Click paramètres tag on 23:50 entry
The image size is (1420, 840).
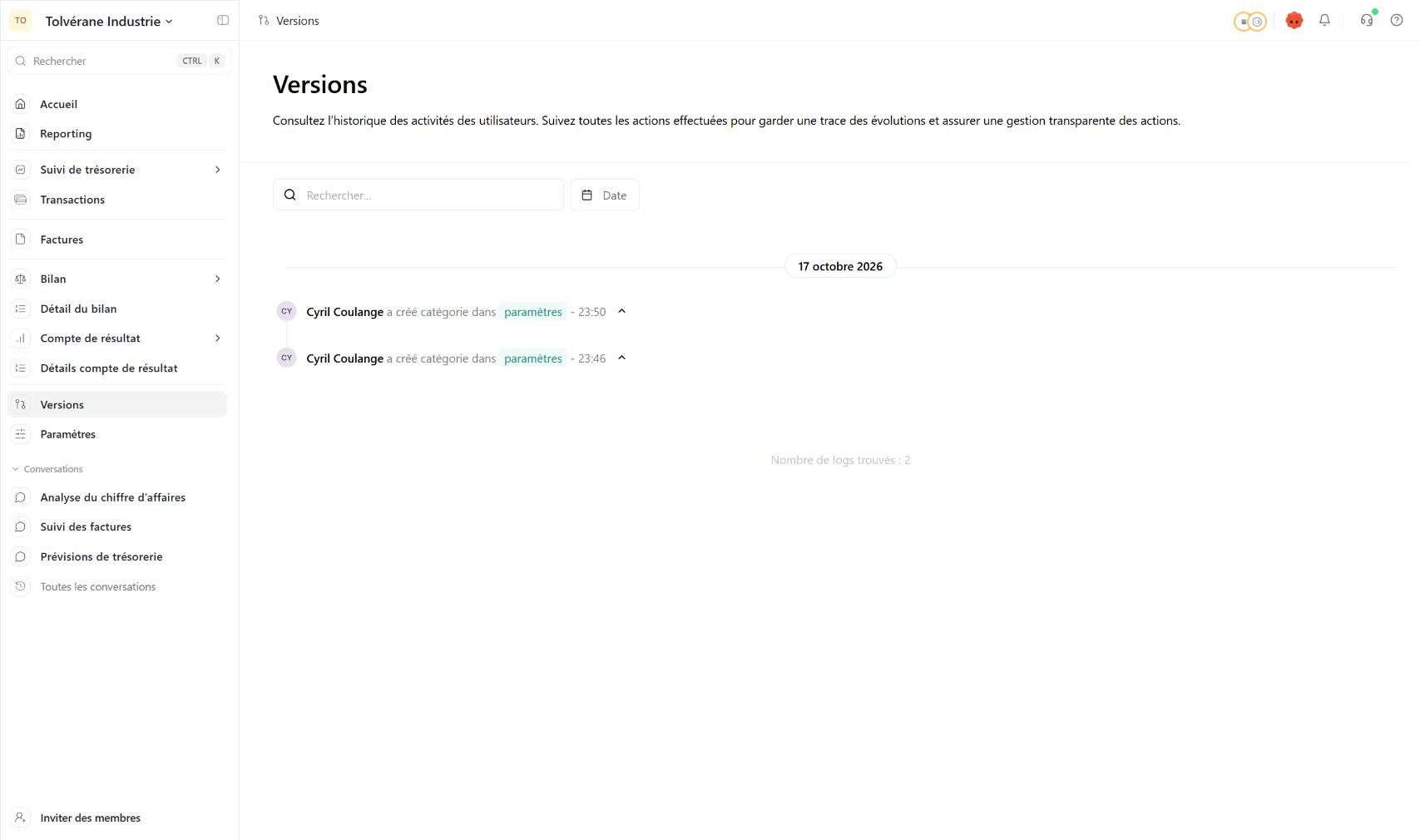click(x=533, y=312)
